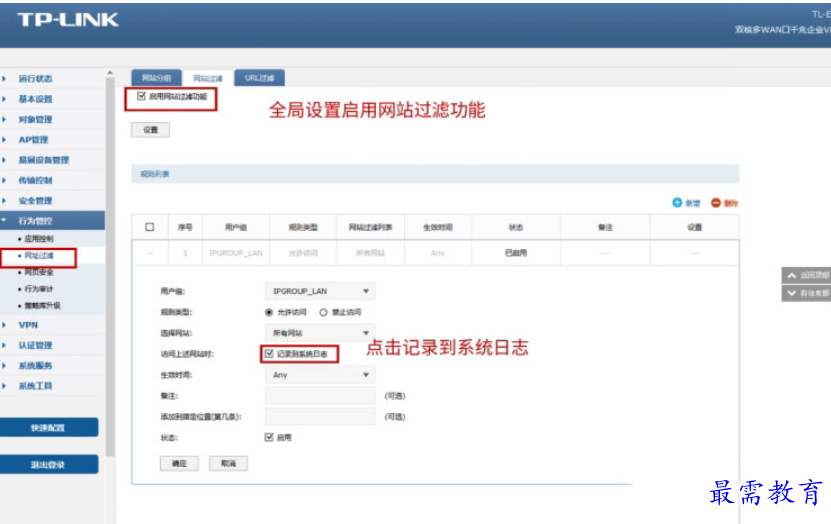Toggle the 启用 status checkbox
831x524 pixels.
pyautogui.click(x=269, y=437)
